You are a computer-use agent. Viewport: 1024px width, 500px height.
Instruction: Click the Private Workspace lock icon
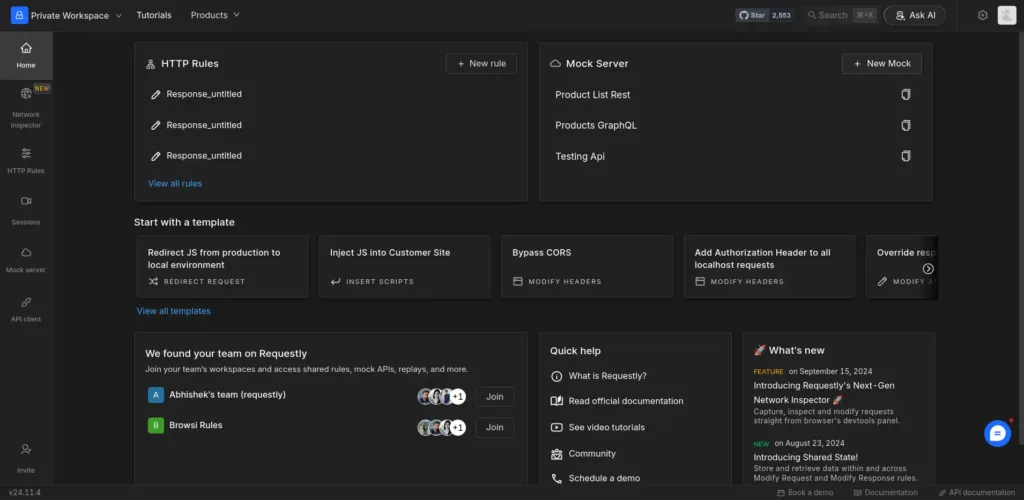pyautogui.click(x=19, y=15)
